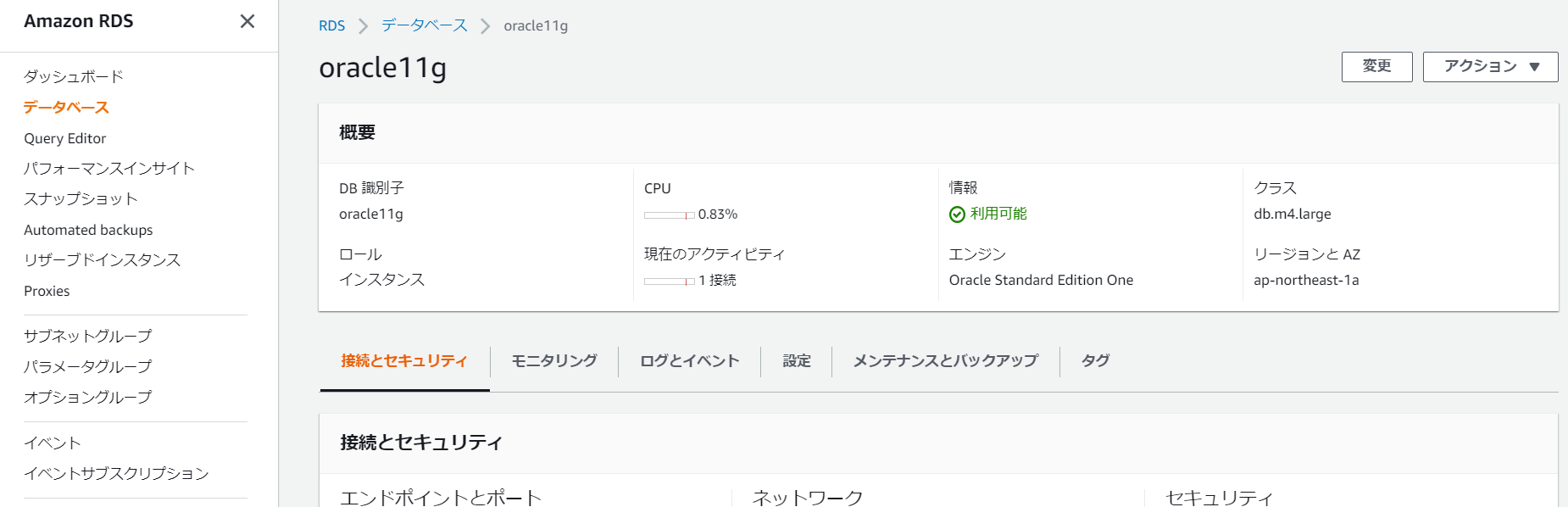
Task: Open パフォーマンスインサイト in the sidebar
Action: coord(109,169)
